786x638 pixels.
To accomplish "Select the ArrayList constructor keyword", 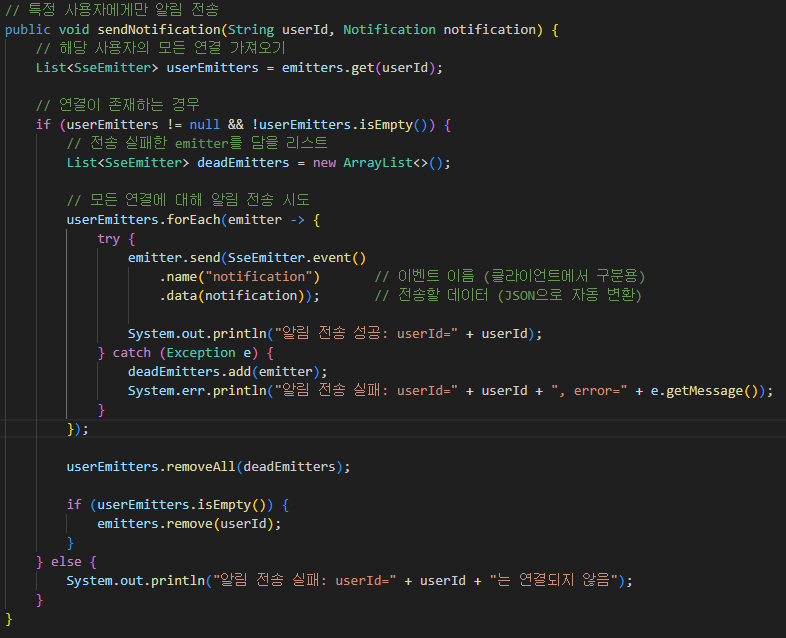I will click(378, 163).
